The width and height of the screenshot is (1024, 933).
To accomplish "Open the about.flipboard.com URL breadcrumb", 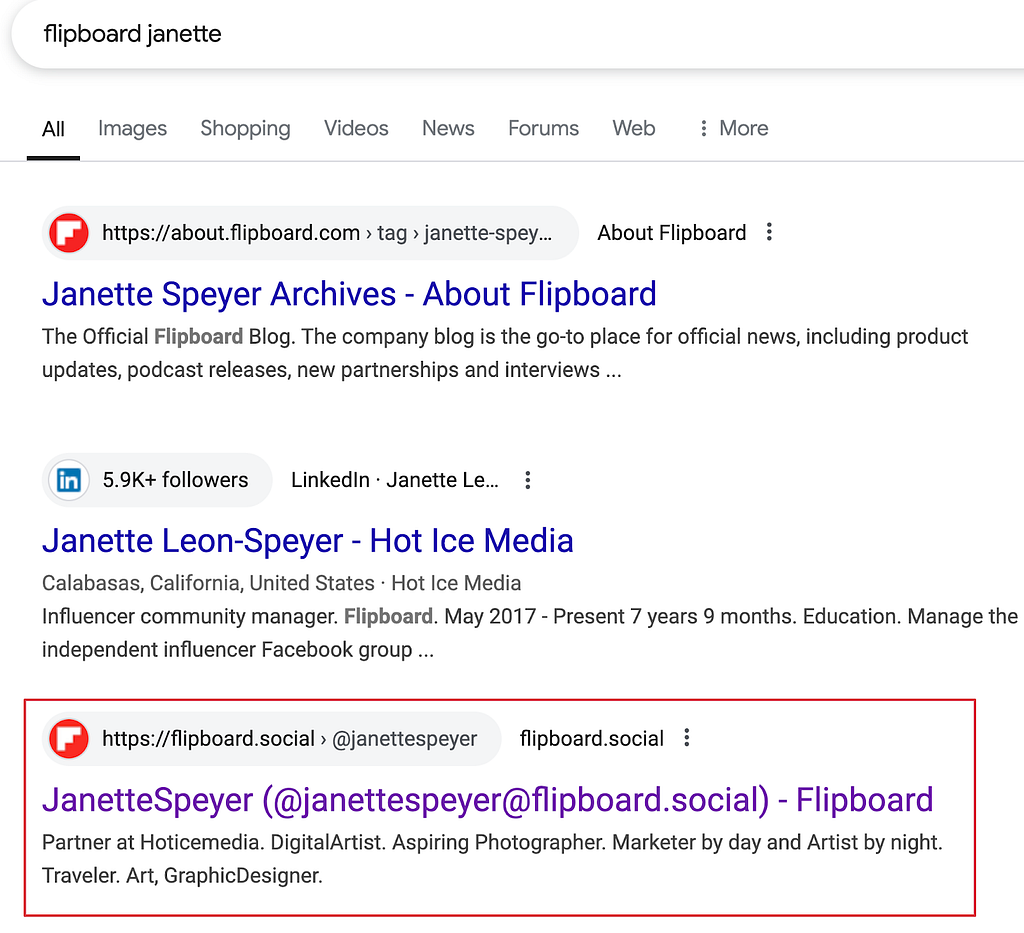I will (x=327, y=233).
